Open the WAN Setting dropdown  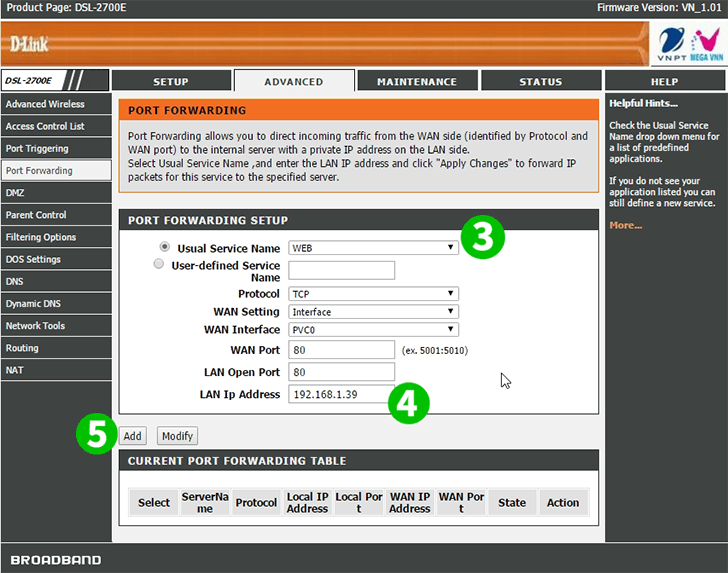[x=373, y=312]
